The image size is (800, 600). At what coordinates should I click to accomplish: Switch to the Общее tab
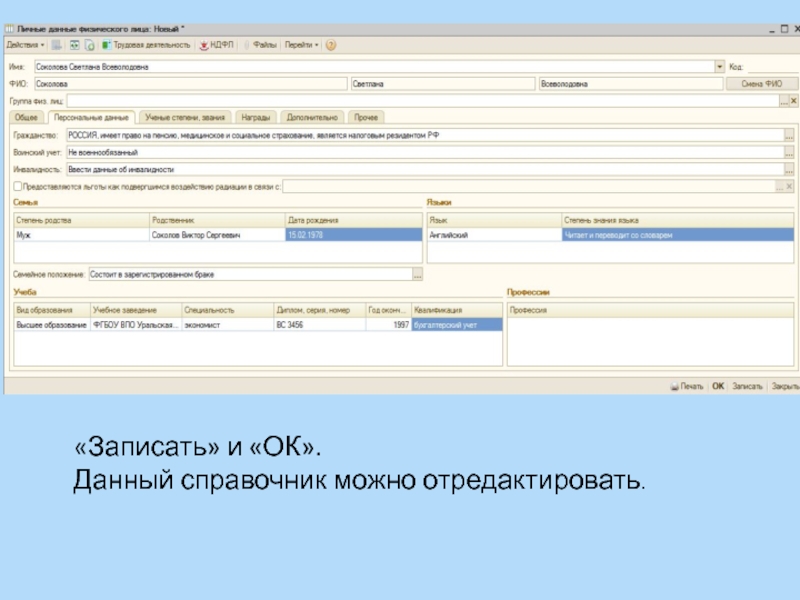coord(26,117)
